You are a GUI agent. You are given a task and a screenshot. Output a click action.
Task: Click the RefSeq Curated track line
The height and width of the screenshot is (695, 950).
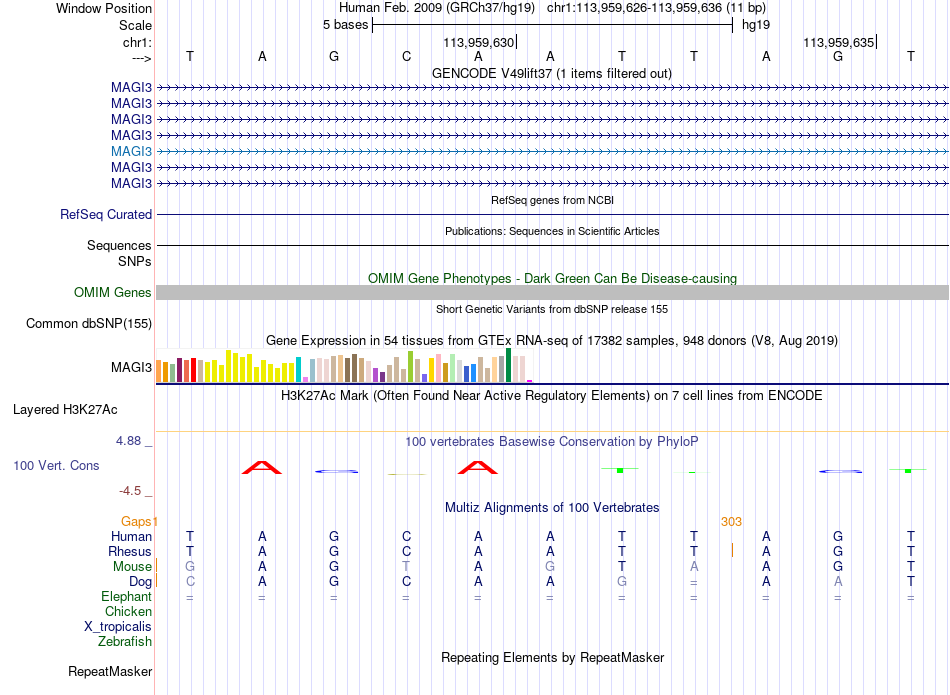[553, 214]
